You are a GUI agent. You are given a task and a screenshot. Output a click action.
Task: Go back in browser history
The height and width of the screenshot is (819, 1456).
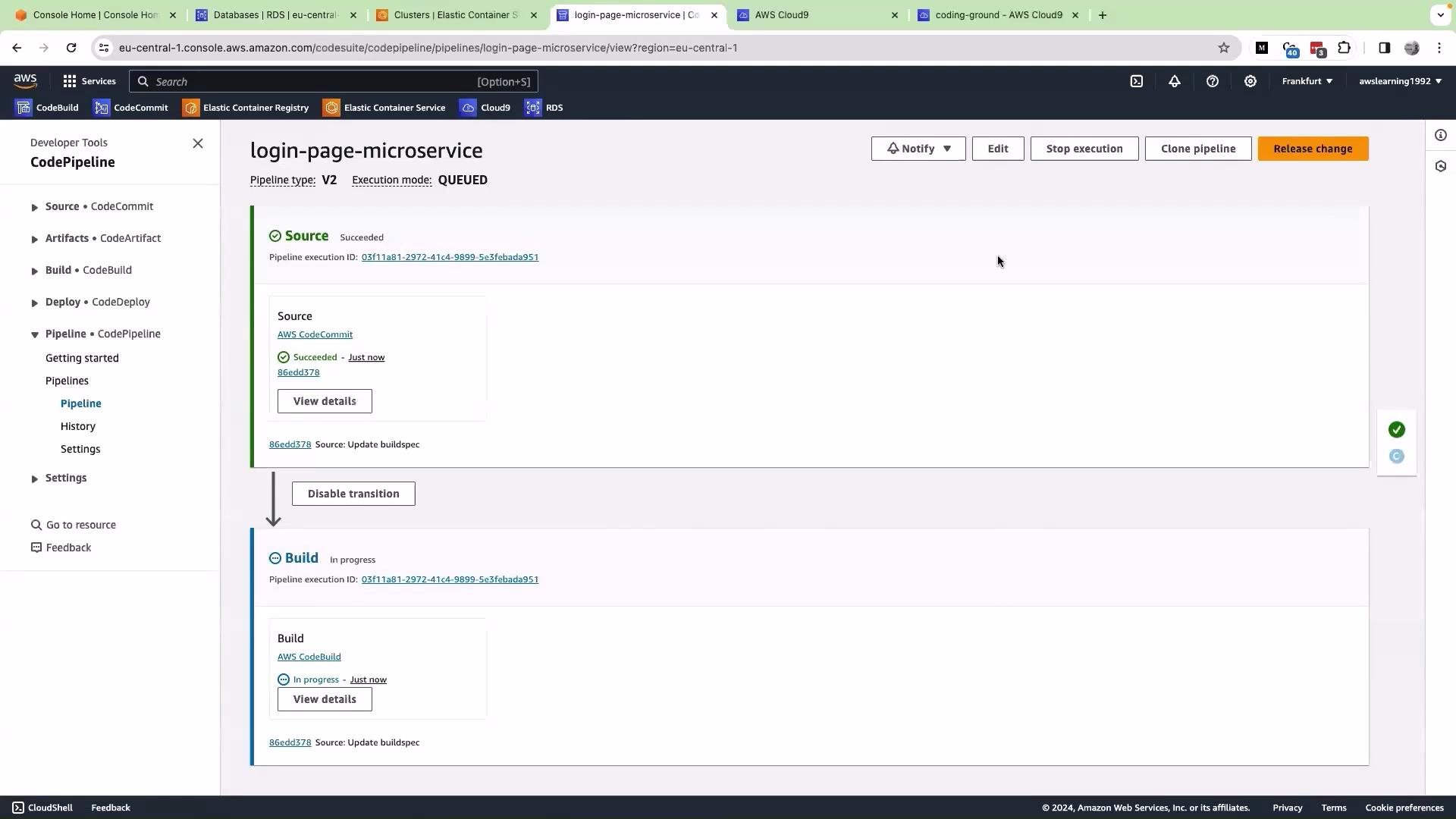tap(17, 48)
